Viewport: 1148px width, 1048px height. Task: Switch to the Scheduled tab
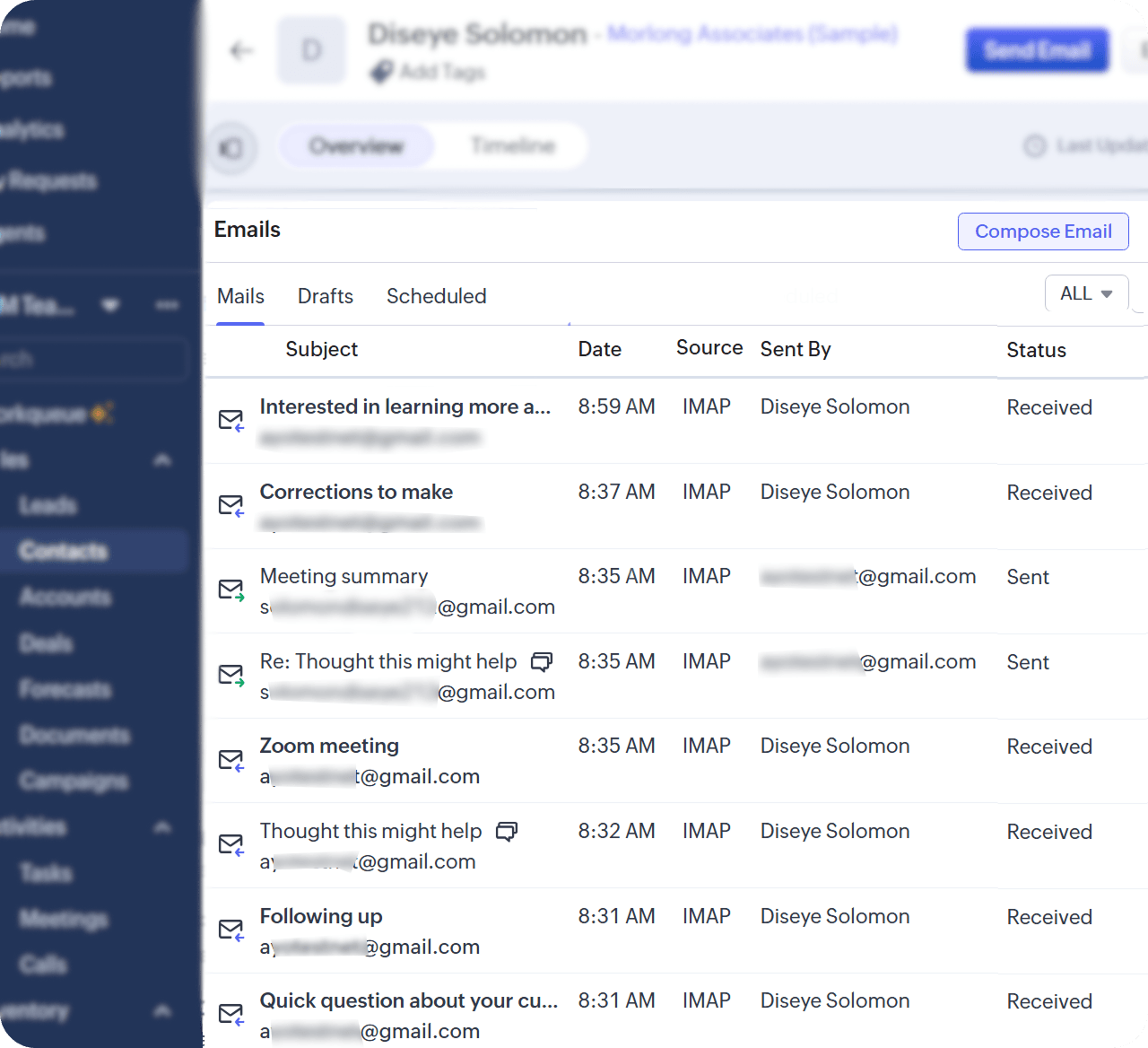tap(437, 296)
